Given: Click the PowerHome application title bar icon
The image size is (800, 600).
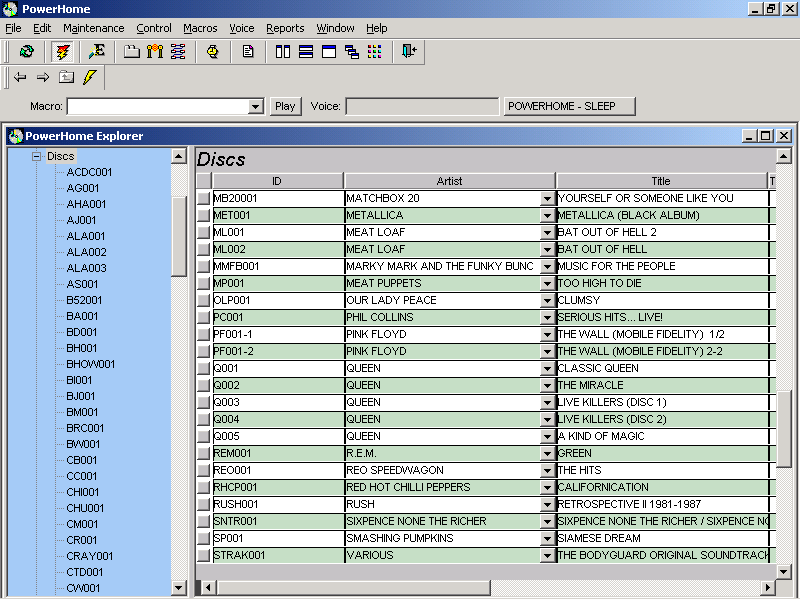Looking at the screenshot, I should click(x=10, y=9).
